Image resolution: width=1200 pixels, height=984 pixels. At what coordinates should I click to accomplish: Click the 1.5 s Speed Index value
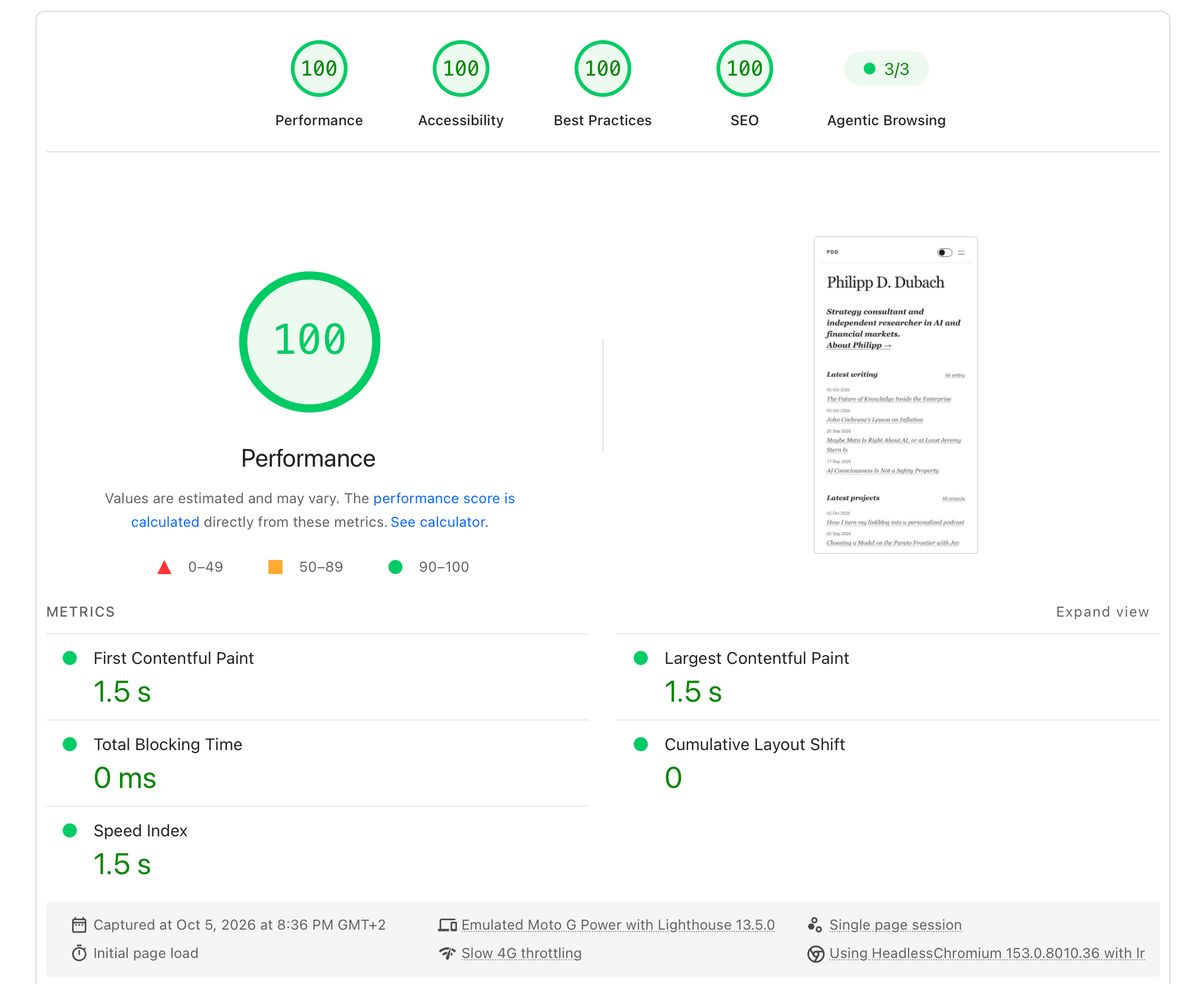[122, 864]
